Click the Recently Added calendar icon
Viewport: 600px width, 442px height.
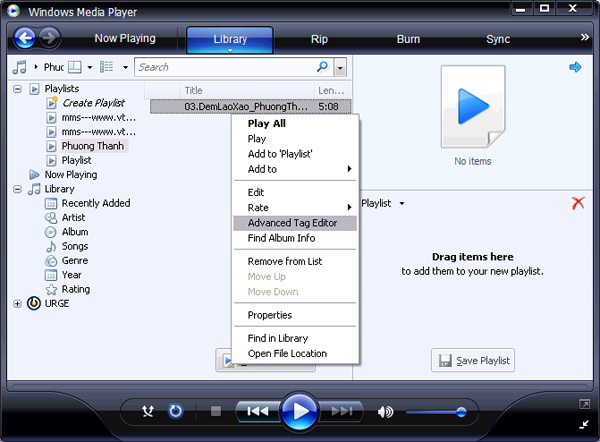51,203
